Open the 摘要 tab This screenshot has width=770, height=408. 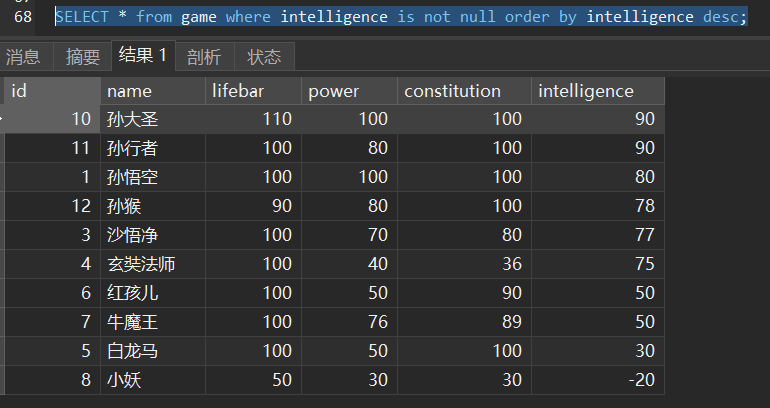82,56
